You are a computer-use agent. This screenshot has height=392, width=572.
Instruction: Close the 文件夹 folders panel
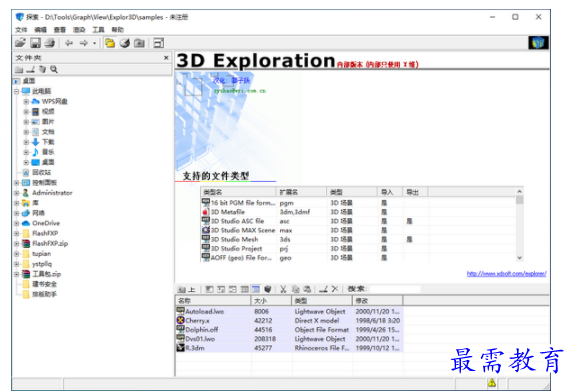pos(166,58)
